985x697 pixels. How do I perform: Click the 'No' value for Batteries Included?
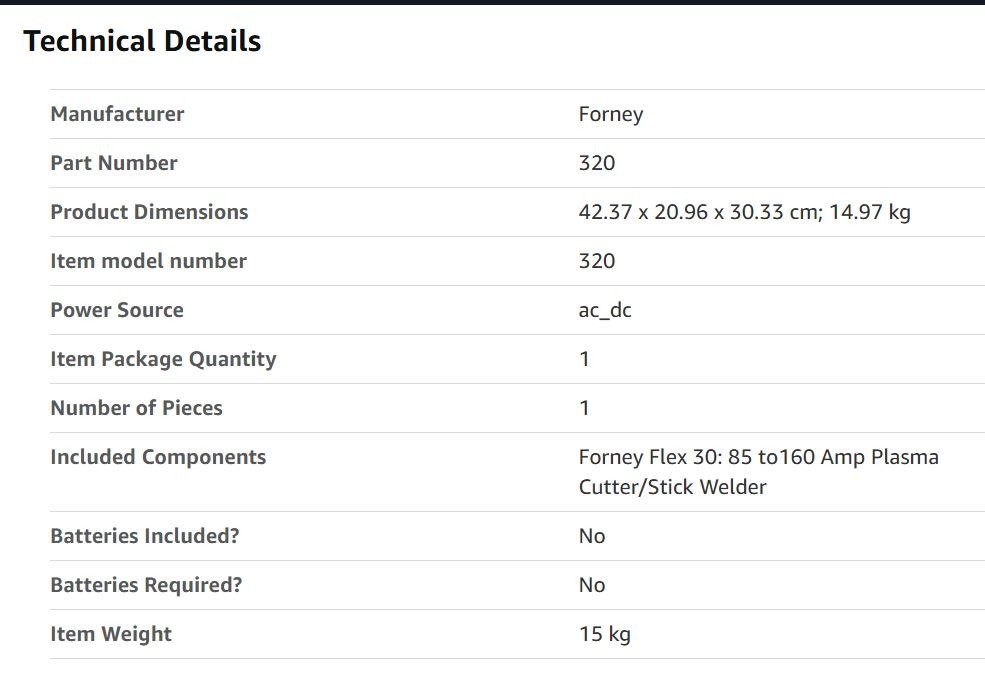(x=592, y=536)
